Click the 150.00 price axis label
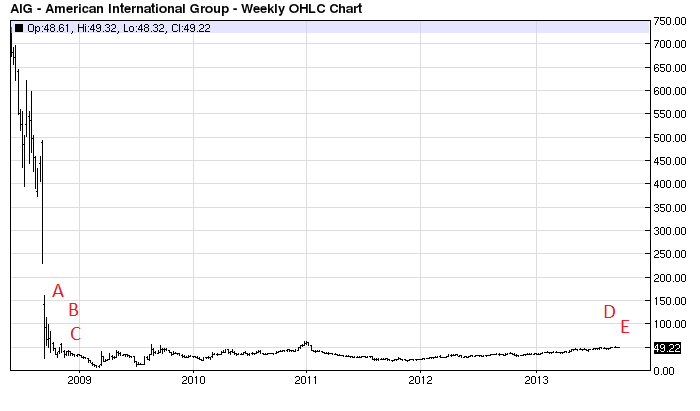This screenshot has height=411, width=700. tap(670, 301)
